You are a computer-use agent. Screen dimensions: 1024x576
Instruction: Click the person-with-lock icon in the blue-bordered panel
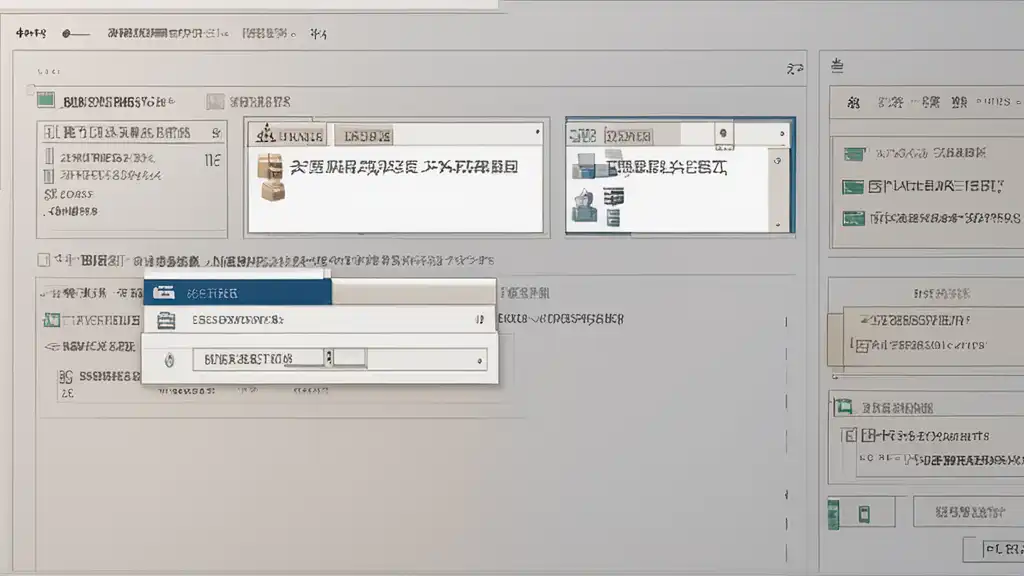[584, 206]
